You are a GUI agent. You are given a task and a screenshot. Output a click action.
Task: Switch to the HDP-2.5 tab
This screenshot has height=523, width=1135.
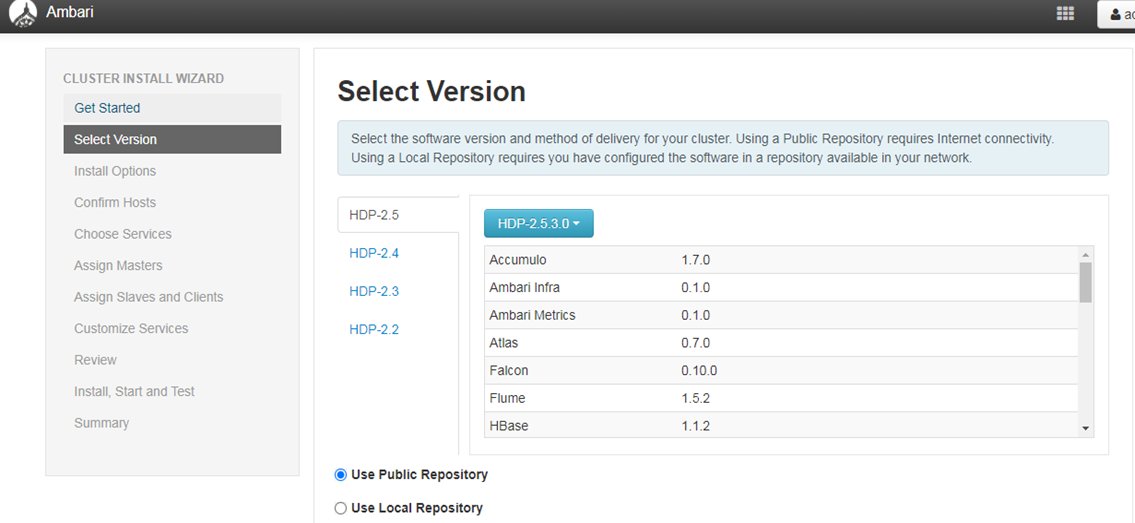tap(398, 215)
